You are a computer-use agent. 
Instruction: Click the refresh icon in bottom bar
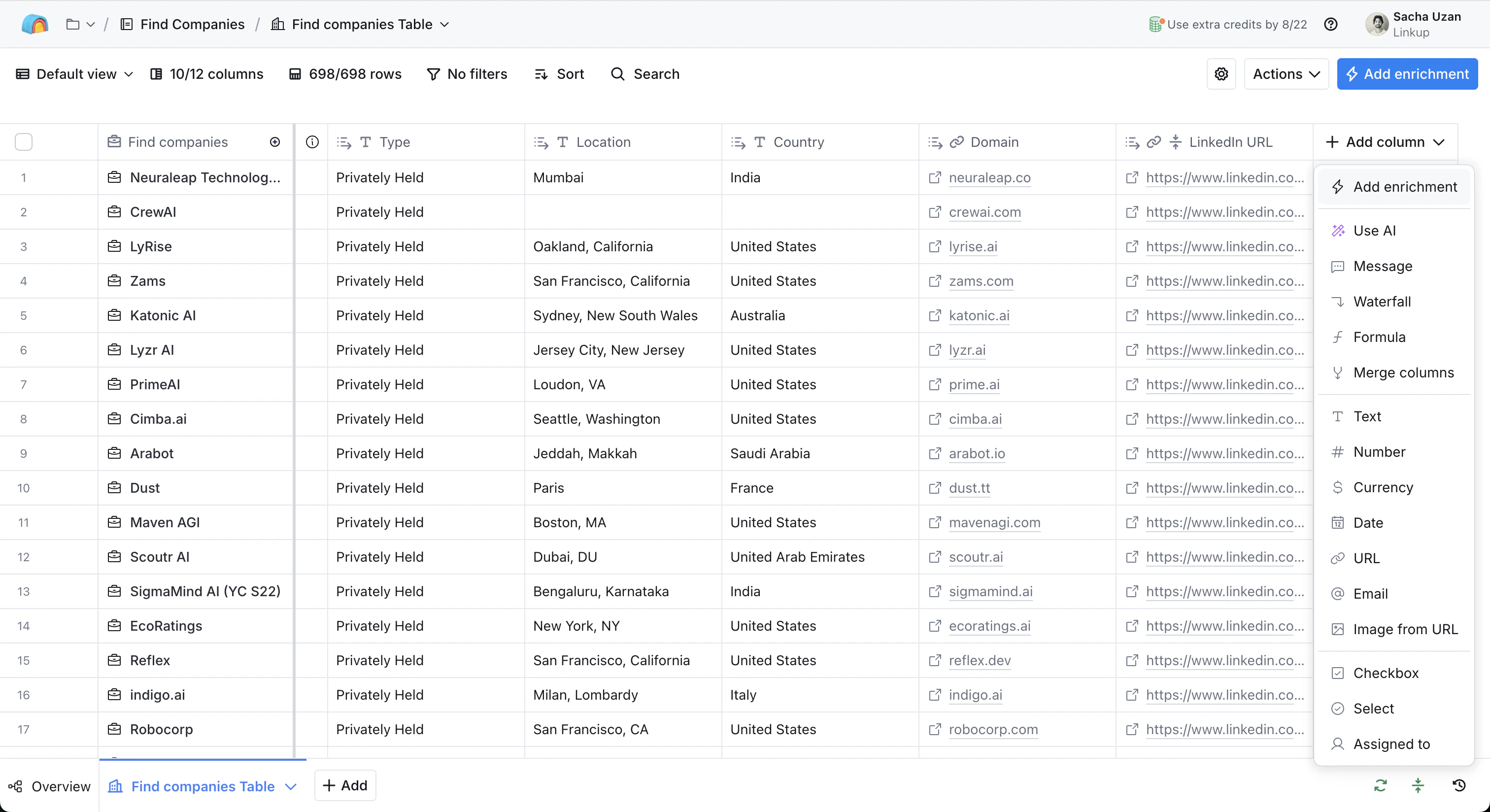click(x=1380, y=785)
